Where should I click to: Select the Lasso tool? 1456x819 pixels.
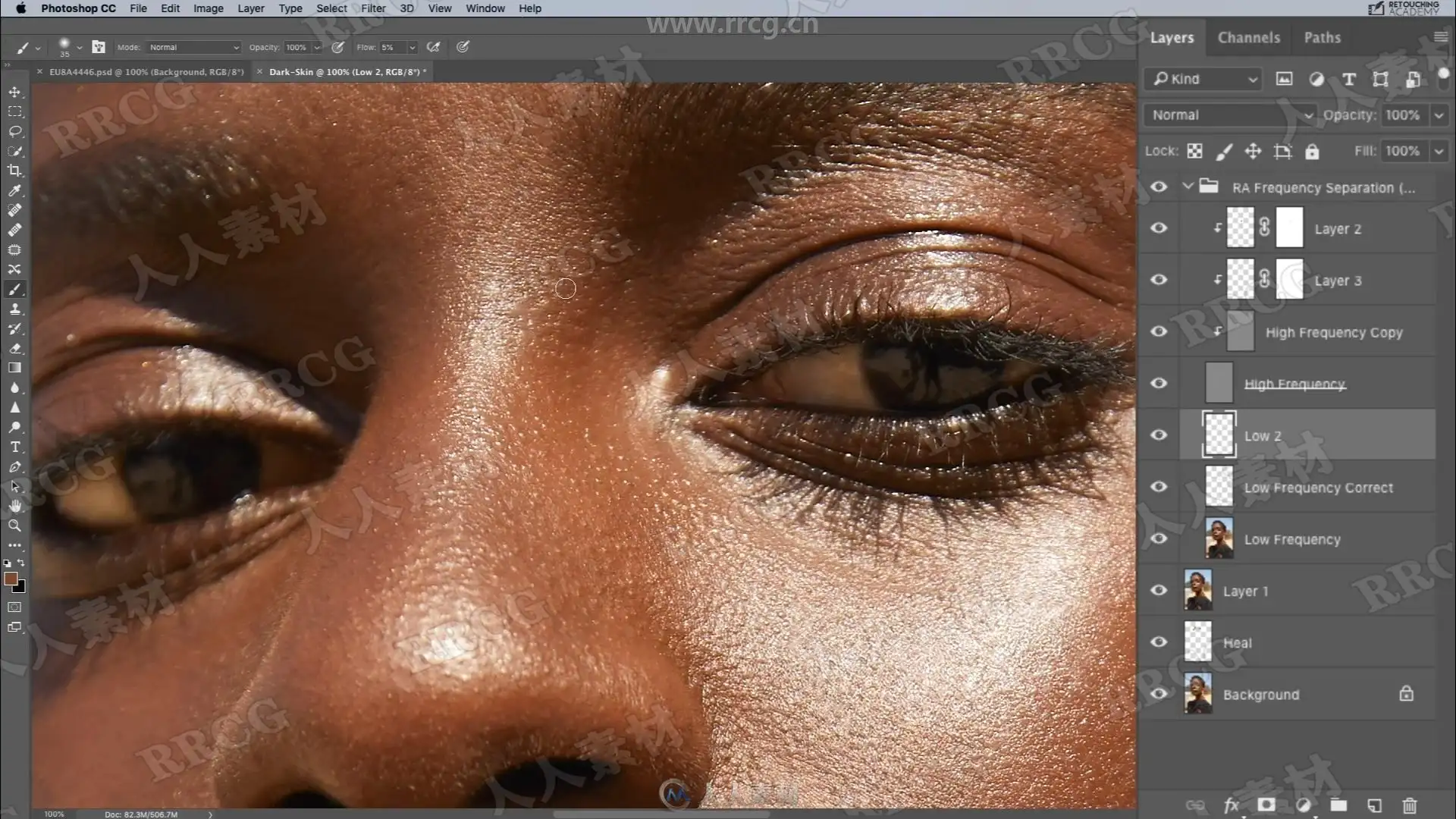click(x=14, y=131)
